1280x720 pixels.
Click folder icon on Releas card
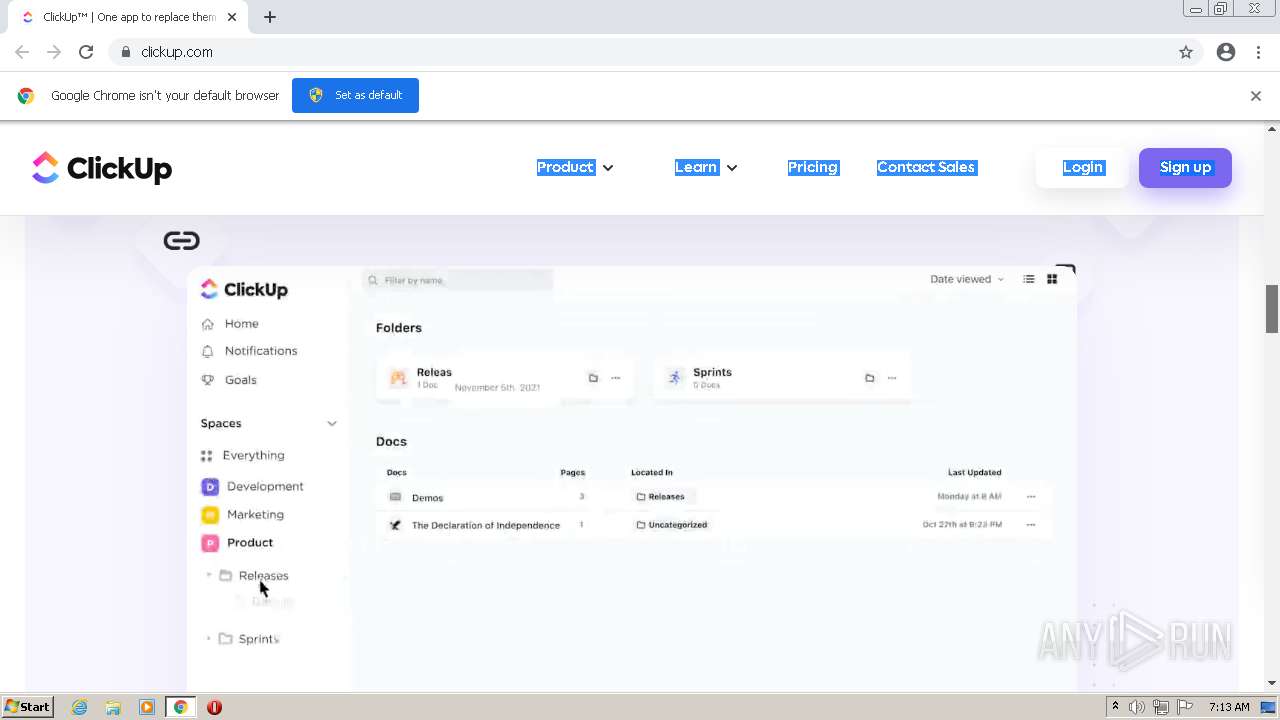593,378
